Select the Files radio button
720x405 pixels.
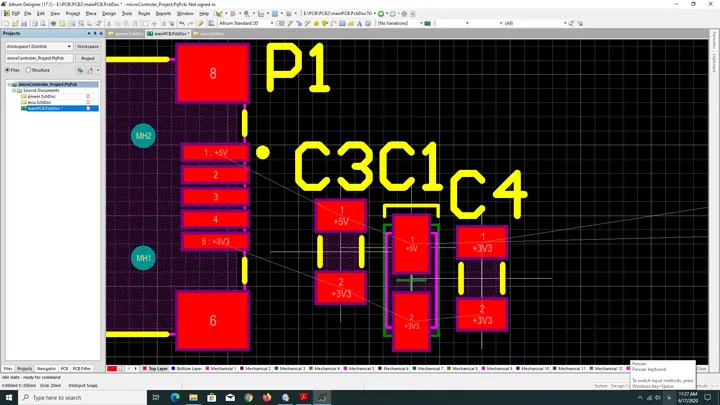coord(12,70)
